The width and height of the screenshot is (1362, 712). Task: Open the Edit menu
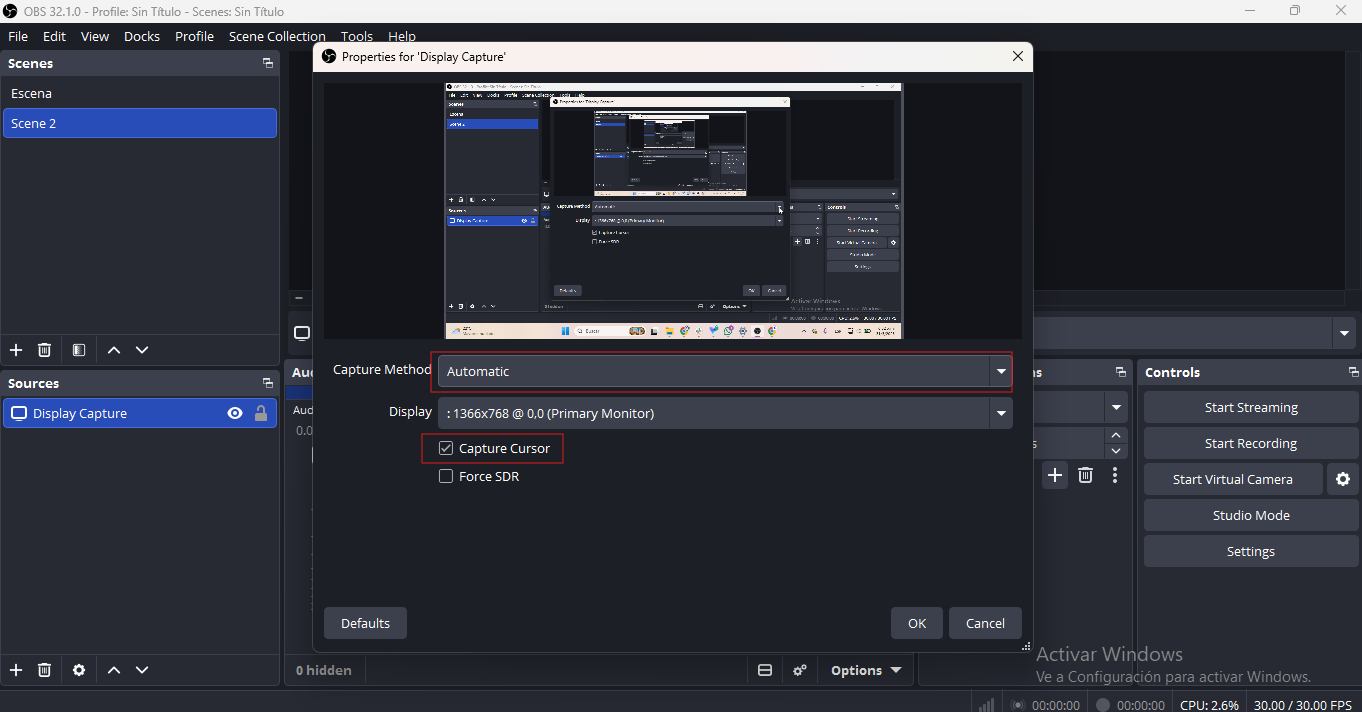54,36
